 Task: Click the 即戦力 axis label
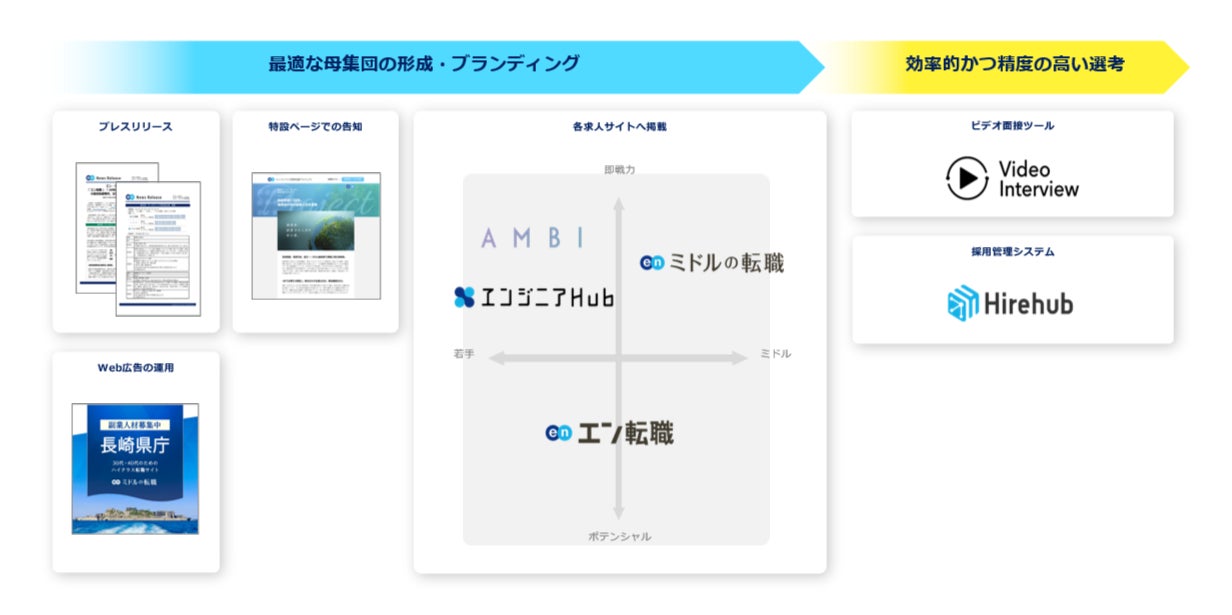pos(619,170)
